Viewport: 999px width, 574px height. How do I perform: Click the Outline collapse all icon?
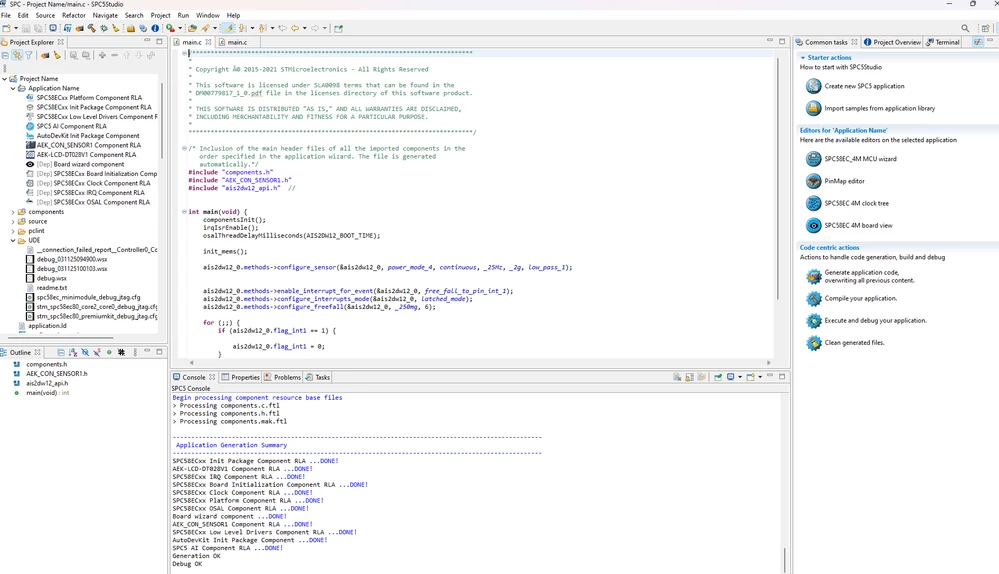[x=61, y=352]
